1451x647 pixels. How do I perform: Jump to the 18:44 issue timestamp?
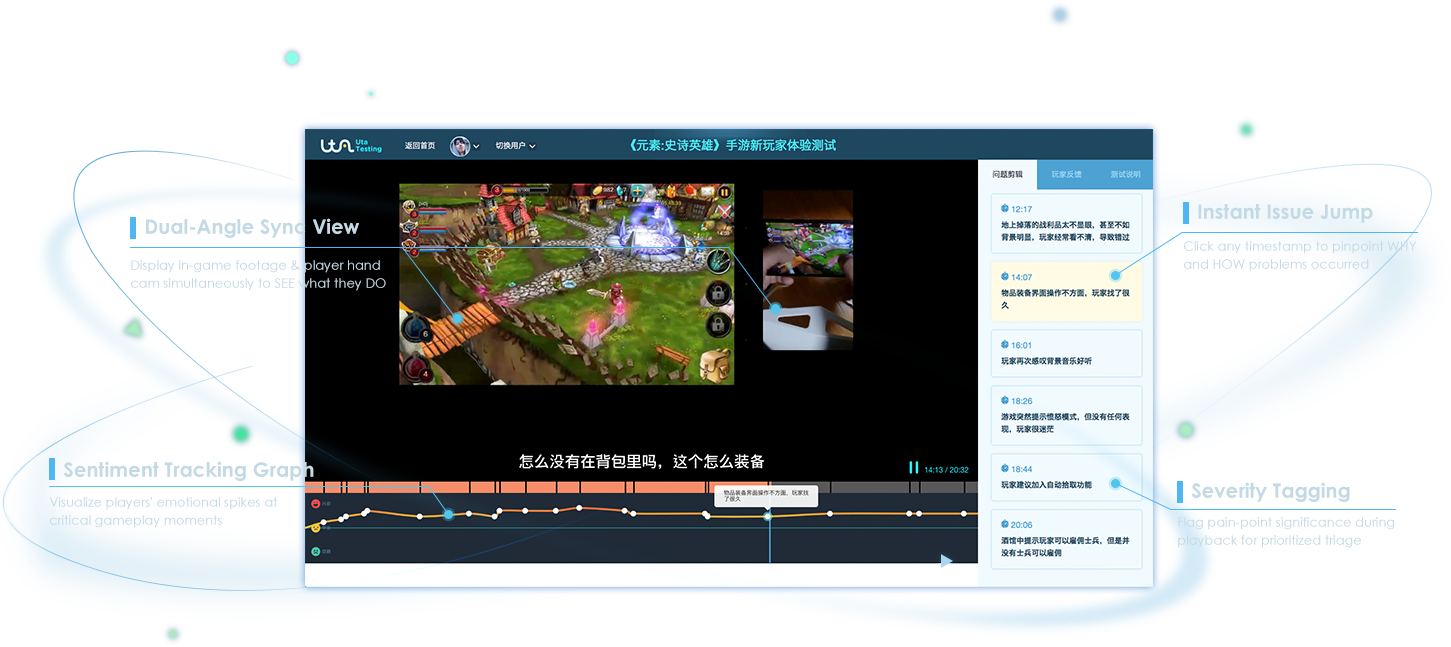tap(1022, 469)
